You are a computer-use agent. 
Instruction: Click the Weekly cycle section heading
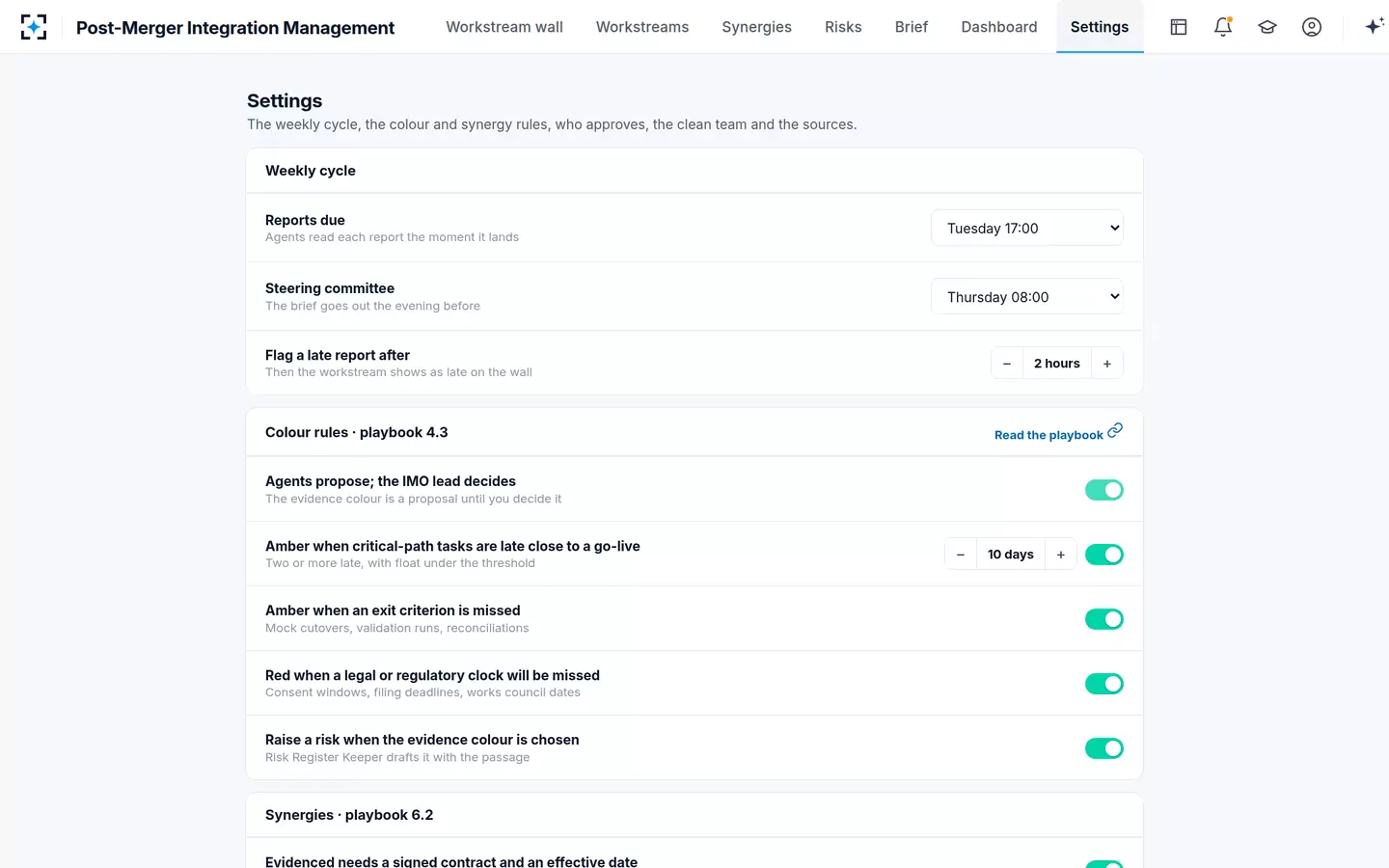(311, 171)
